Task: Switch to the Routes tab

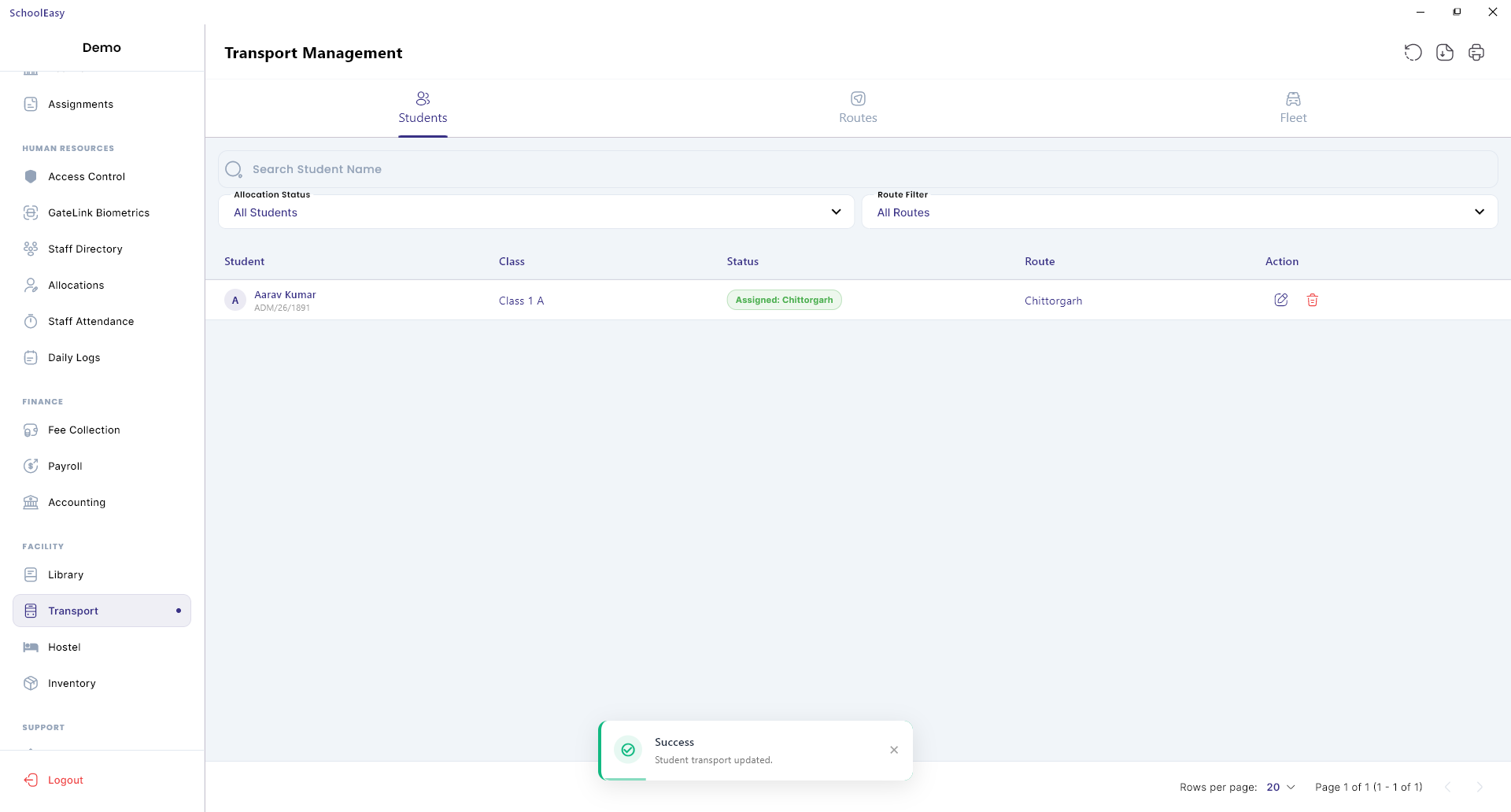Action: pyautogui.click(x=858, y=109)
